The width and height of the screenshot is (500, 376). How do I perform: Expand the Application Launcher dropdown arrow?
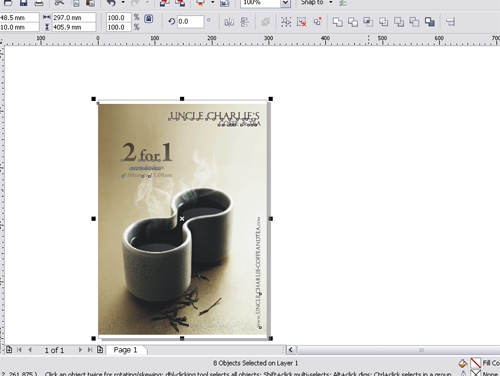point(212,2)
